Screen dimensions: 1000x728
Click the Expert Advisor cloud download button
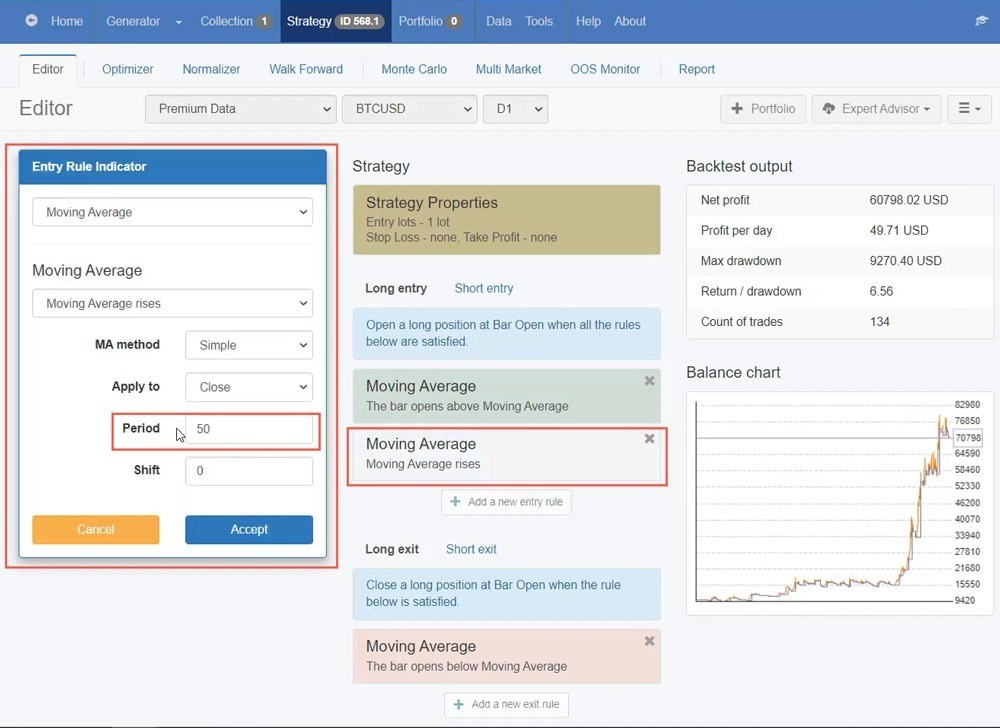coord(877,109)
